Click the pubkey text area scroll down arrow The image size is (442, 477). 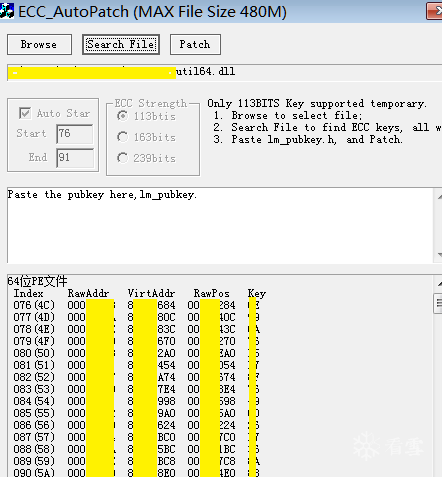click(439, 255)
